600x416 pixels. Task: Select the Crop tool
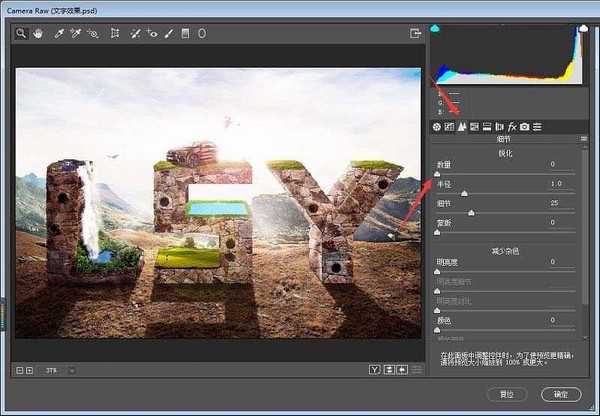[115, 33]
